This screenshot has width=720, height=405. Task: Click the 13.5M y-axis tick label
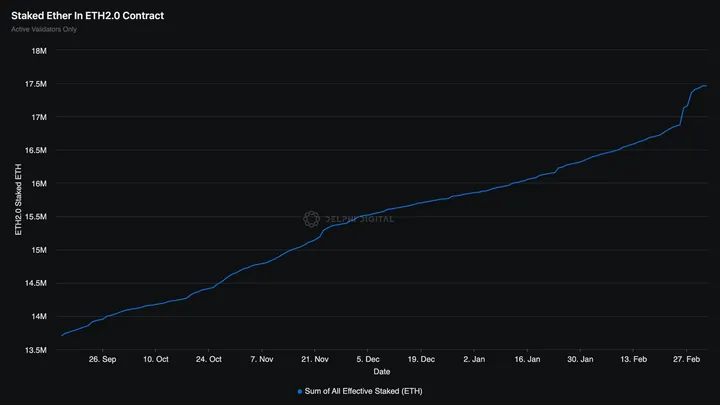click(36, 350)
